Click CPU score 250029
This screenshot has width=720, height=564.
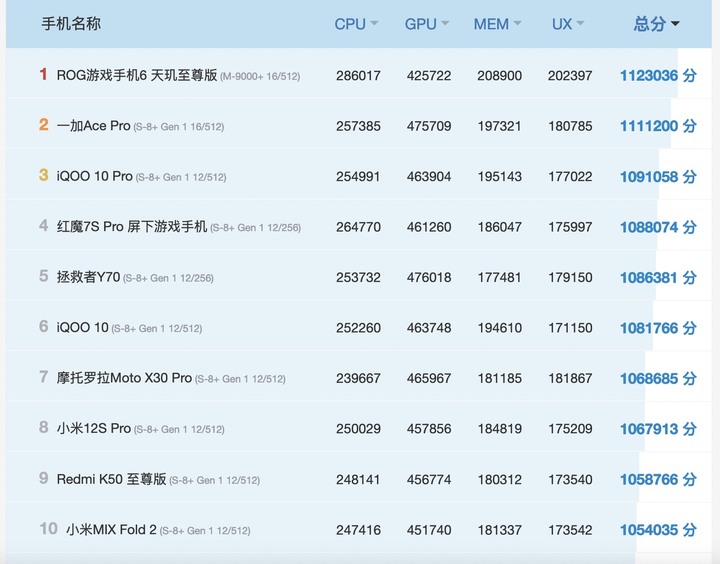pos(358,429)
